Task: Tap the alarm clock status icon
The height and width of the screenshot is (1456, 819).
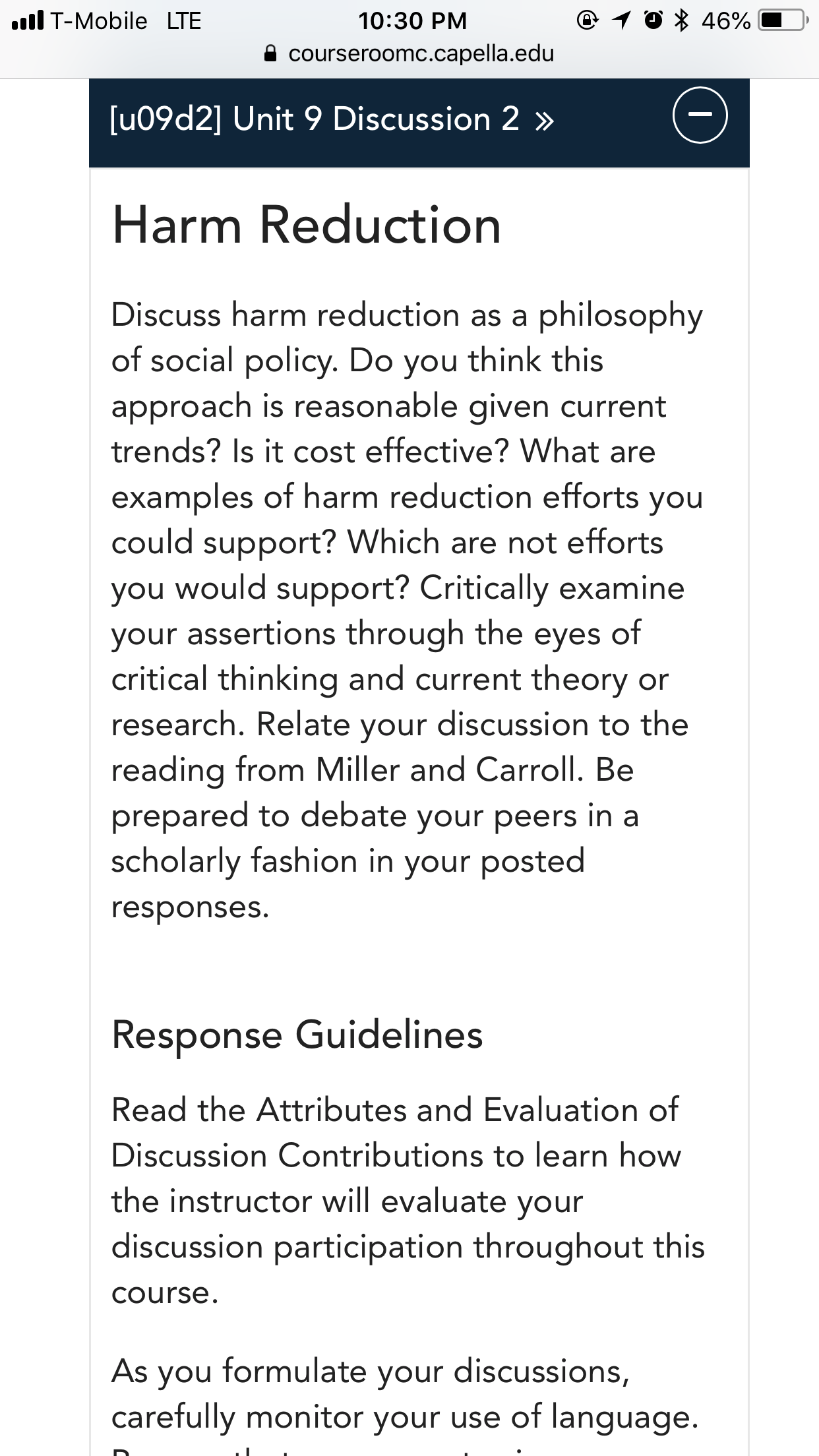Action: pos(653,20)
